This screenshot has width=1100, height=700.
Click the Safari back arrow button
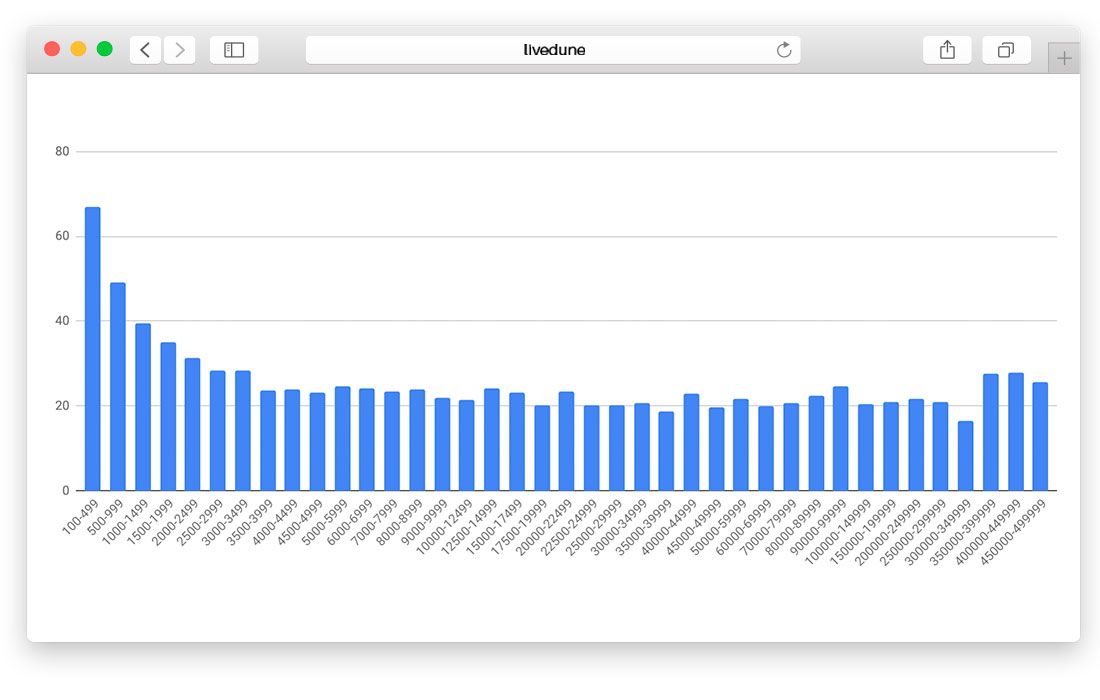[145, 50]
